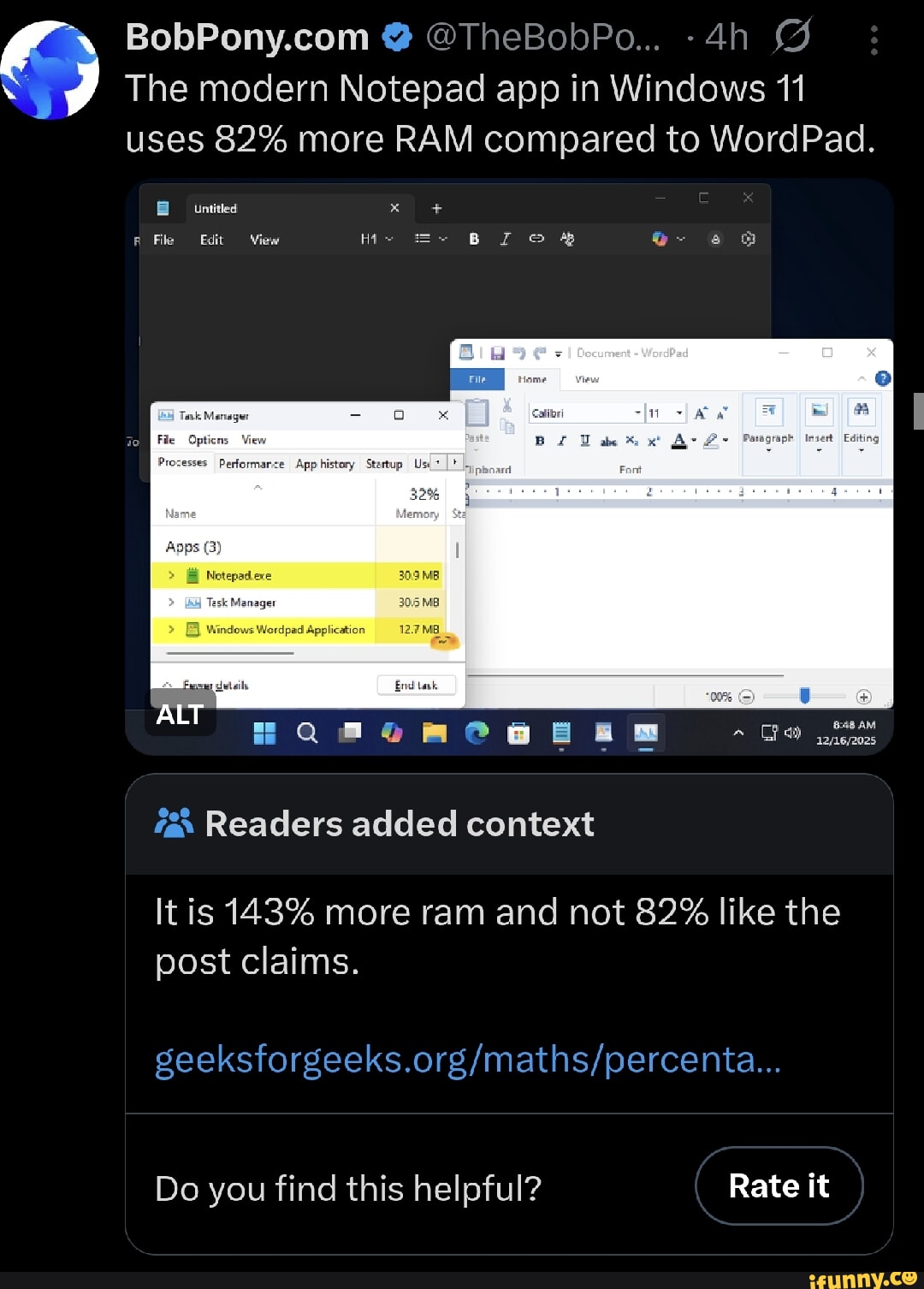Open WordPad font name Calibri dropdown

coord(638,413)
